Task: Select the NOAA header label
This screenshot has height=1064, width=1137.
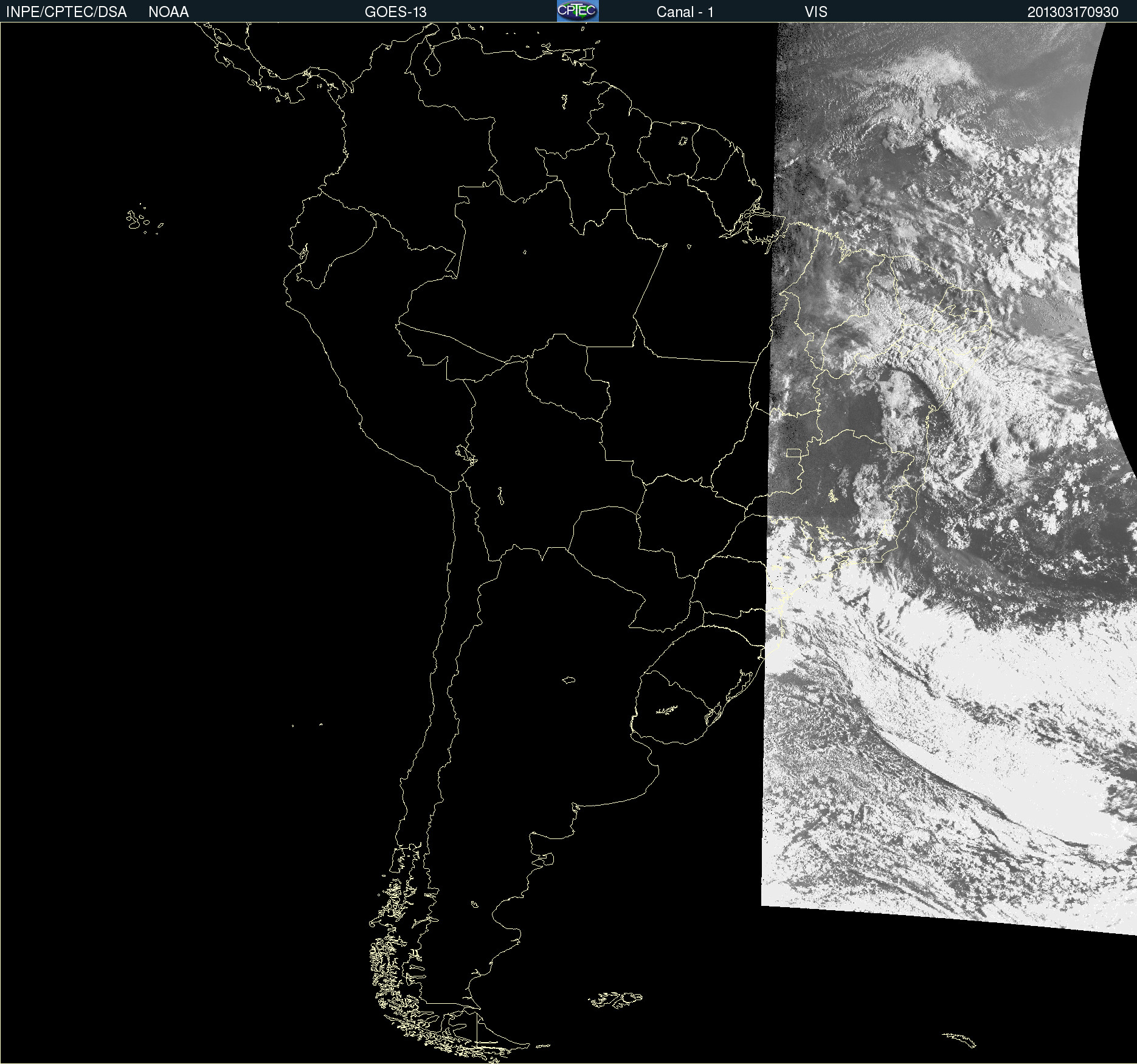Action: pos(168,12)
